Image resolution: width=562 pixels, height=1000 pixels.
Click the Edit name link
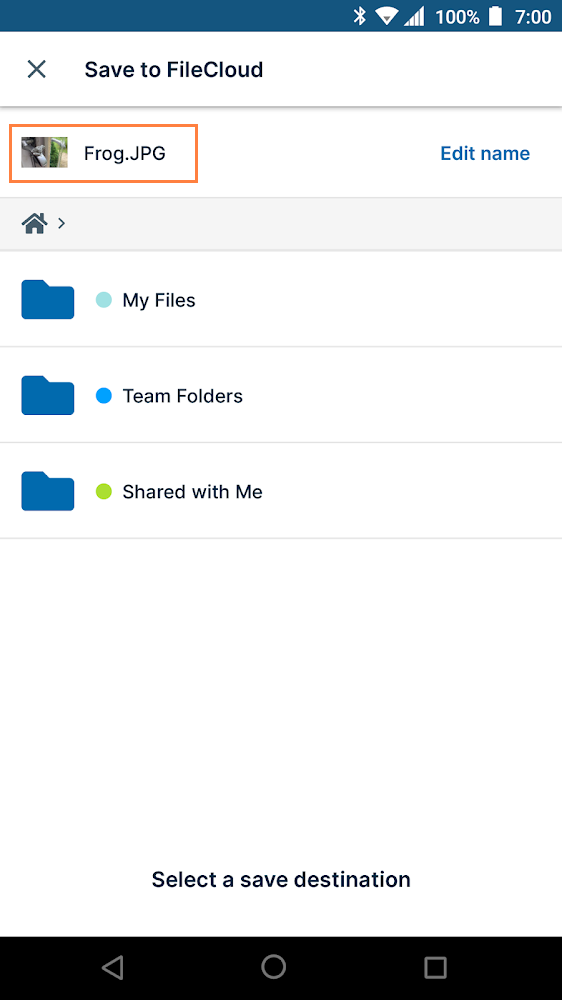pos(485,154)
